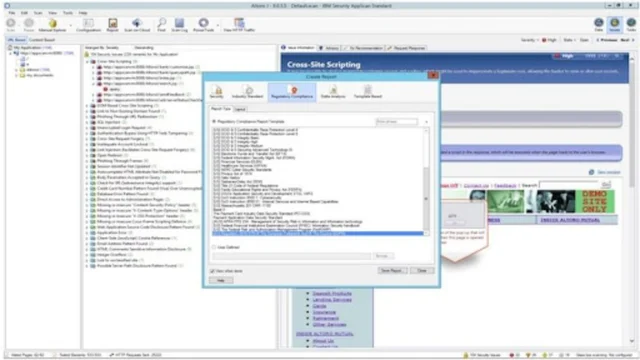
Task: Click the Deposit Products link in preview
Action: click(x=332, y=293)
